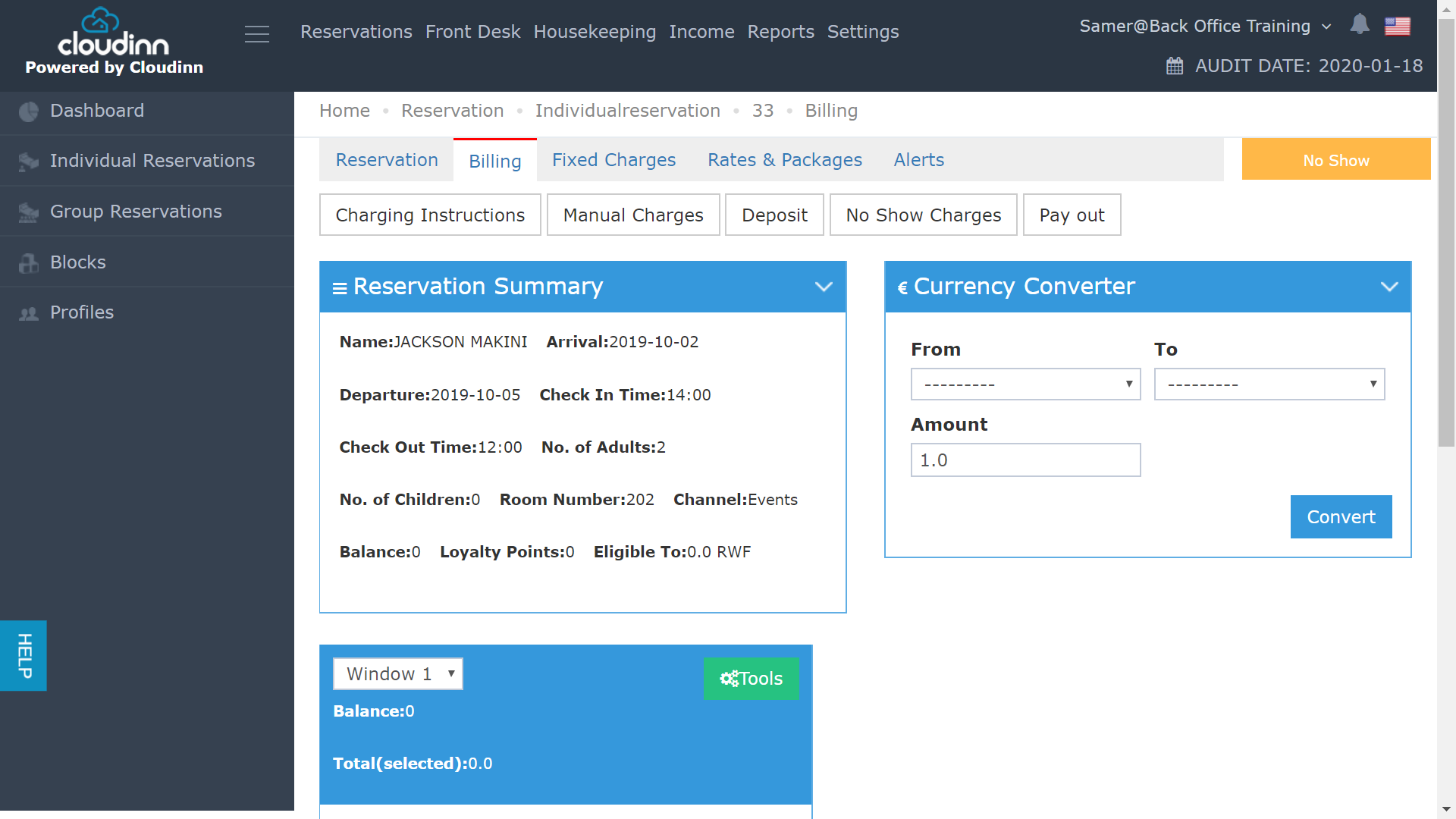Click the Name:JACKSON MAKINI text
1456x819 pixels.
click(434, 342)
